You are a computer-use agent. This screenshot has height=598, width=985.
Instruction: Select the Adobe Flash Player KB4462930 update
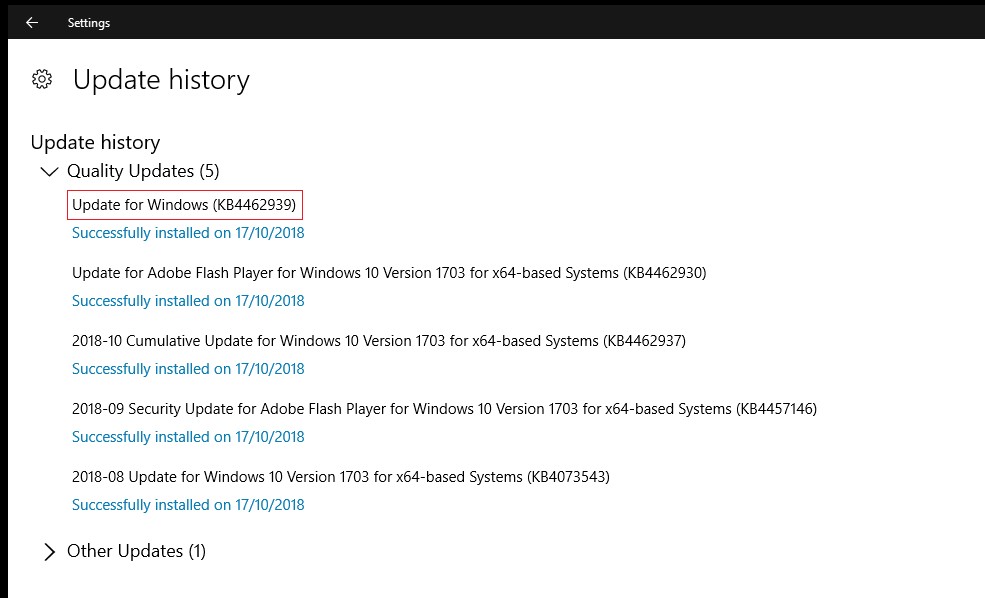point(389,273)
